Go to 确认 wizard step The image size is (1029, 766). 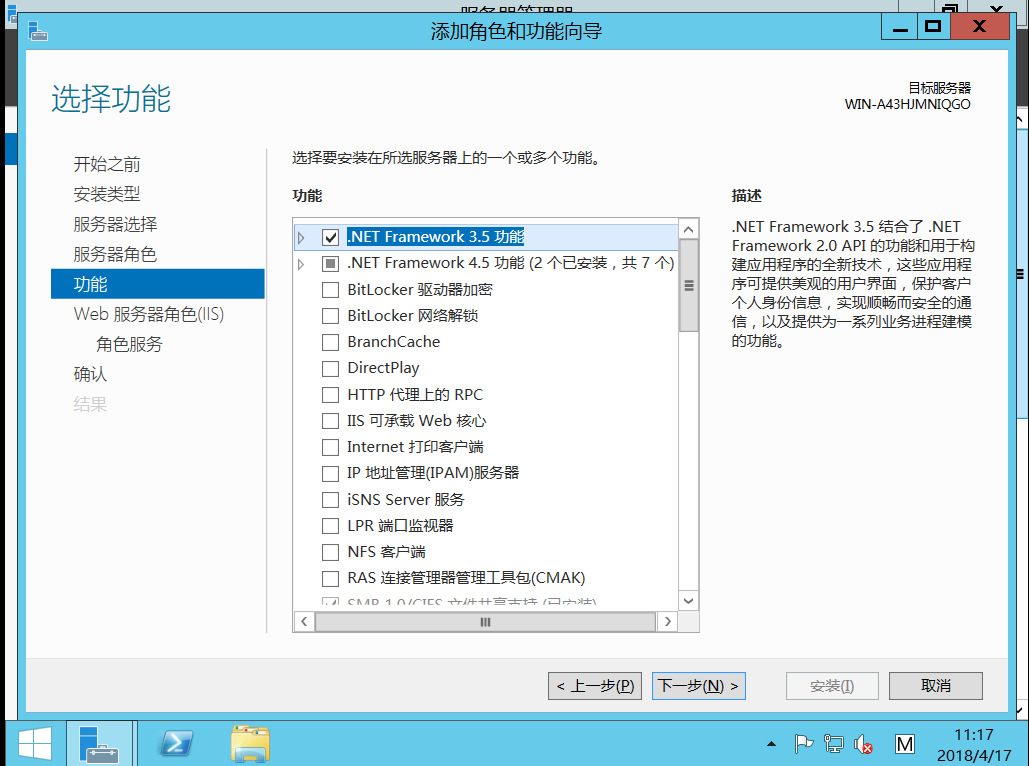[91, 374]
